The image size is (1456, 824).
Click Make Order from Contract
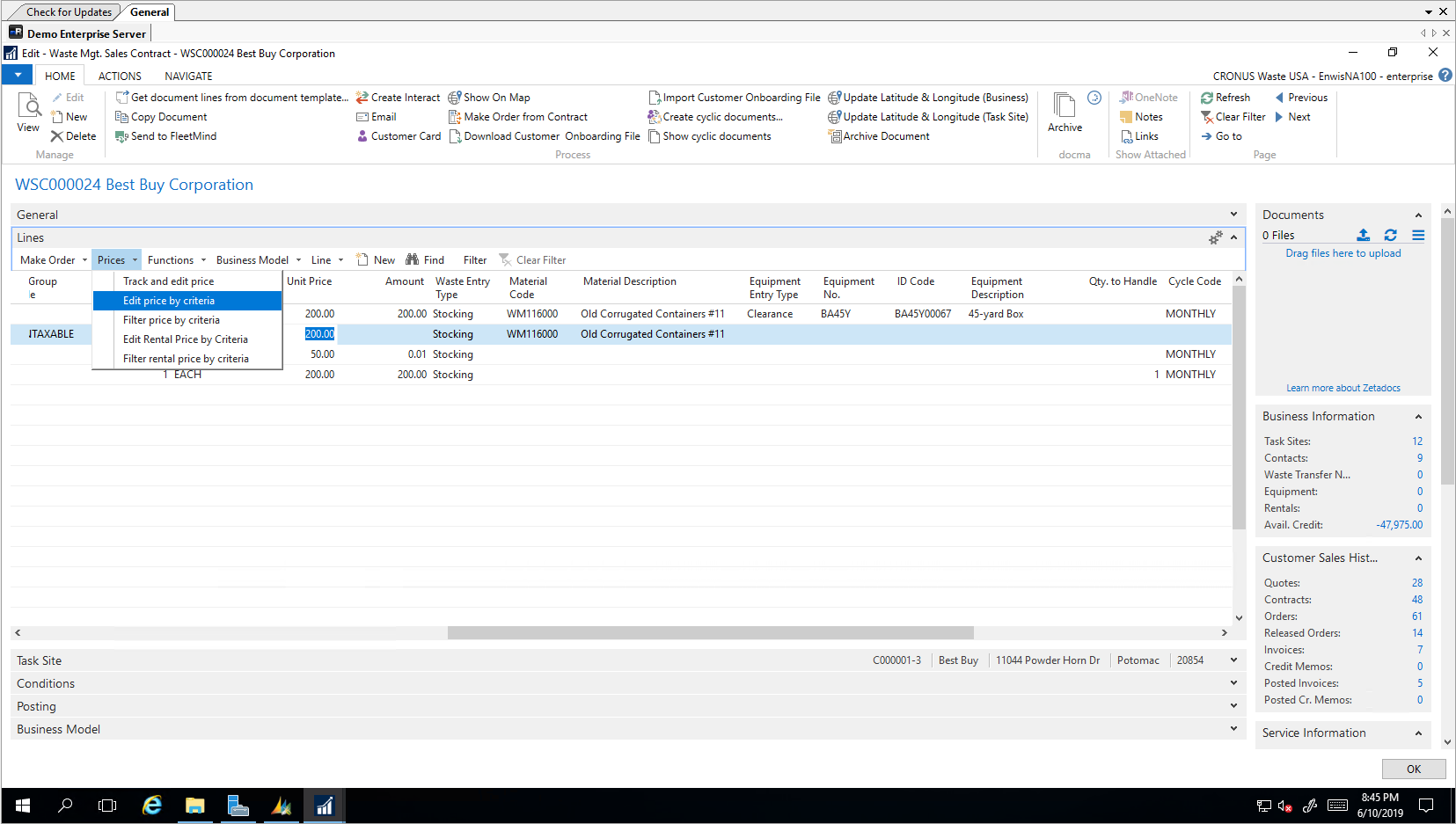[518, 117]
